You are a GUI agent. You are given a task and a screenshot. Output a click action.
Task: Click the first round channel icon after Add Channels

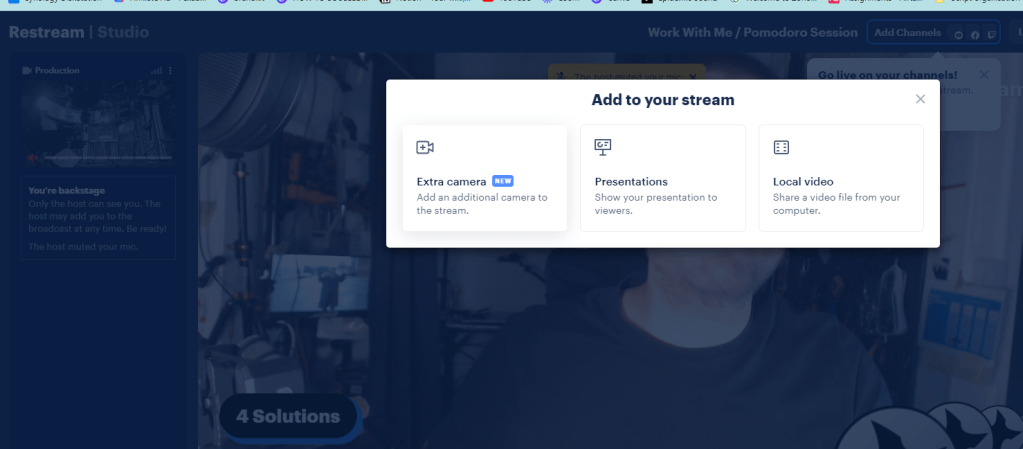(x=958, y=35)
